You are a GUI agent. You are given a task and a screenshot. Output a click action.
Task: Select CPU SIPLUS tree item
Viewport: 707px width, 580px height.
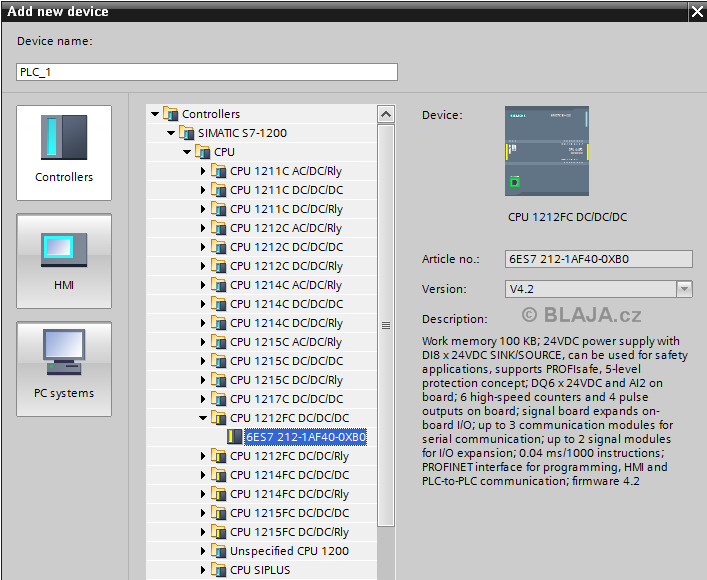pos(260,570)
